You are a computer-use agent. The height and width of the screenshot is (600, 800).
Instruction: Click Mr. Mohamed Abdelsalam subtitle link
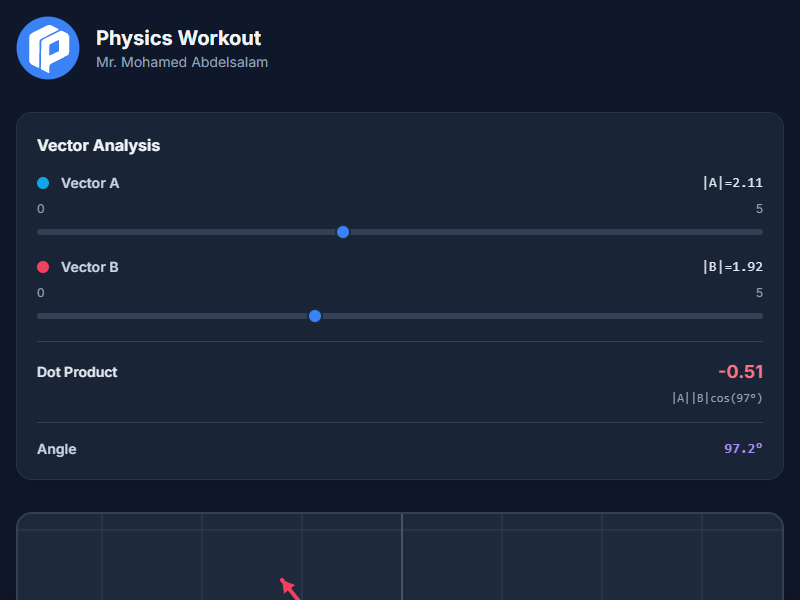[x=181, y=61]
